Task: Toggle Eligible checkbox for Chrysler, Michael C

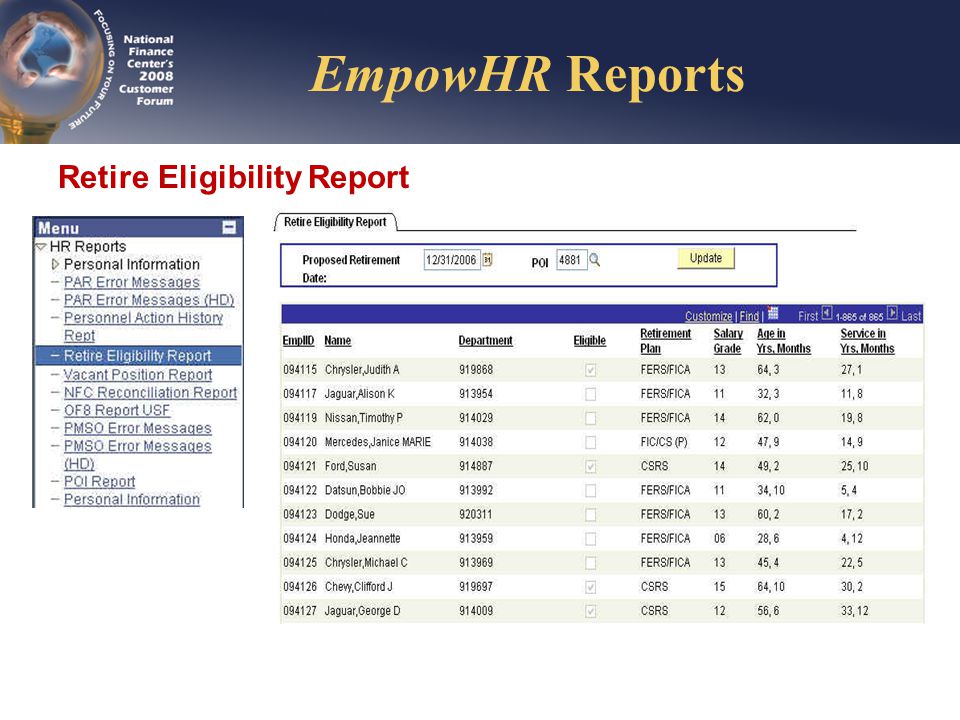Action: click(x=590, y=563)
